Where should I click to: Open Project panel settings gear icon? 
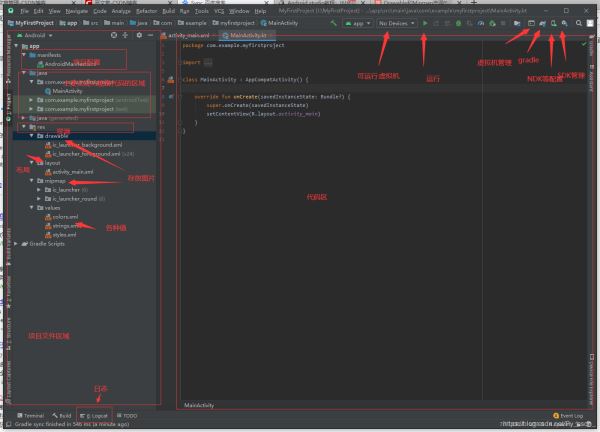[139, 34]
